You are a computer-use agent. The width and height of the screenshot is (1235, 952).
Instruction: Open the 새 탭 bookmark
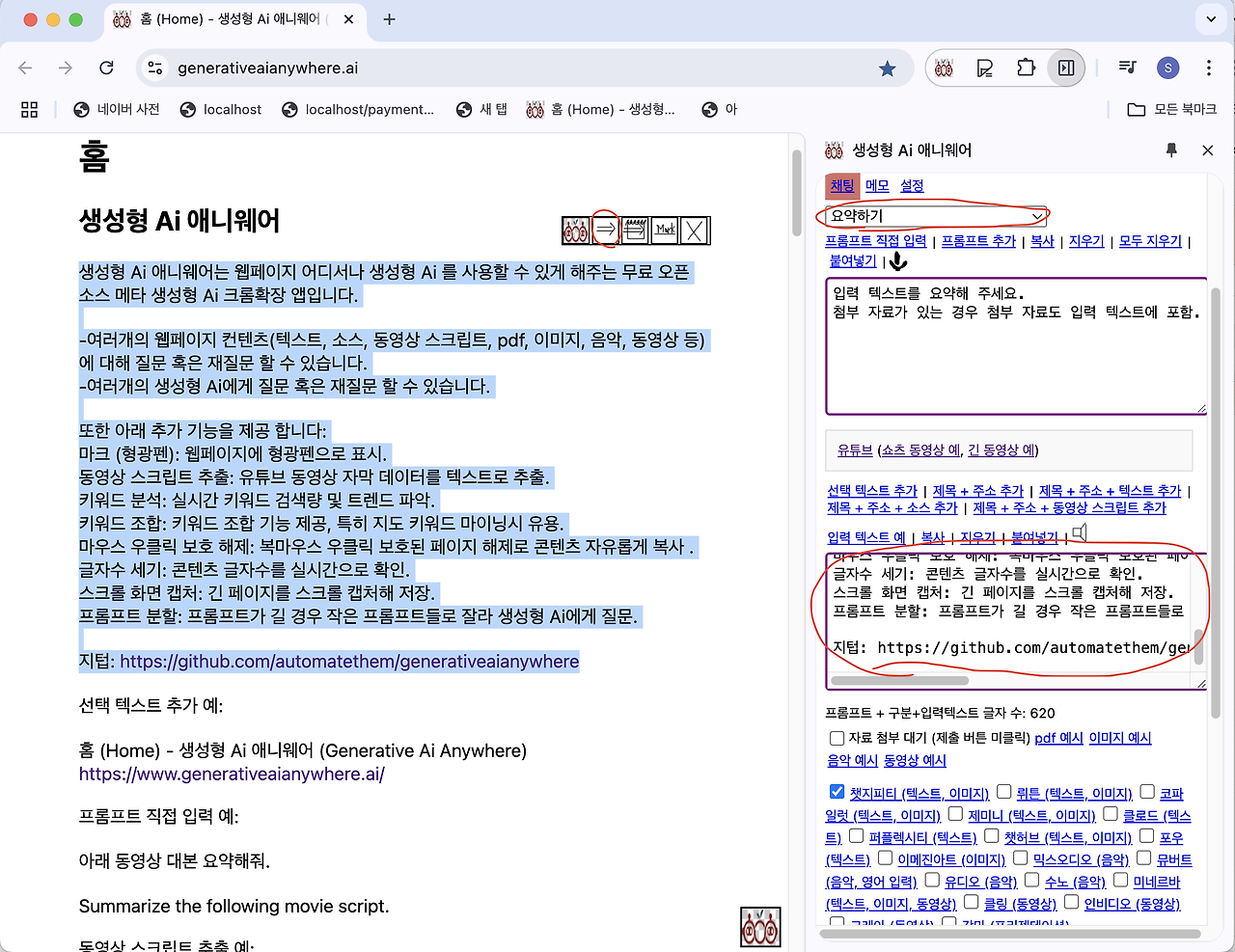pyautogui.click(x=482, y=110)
